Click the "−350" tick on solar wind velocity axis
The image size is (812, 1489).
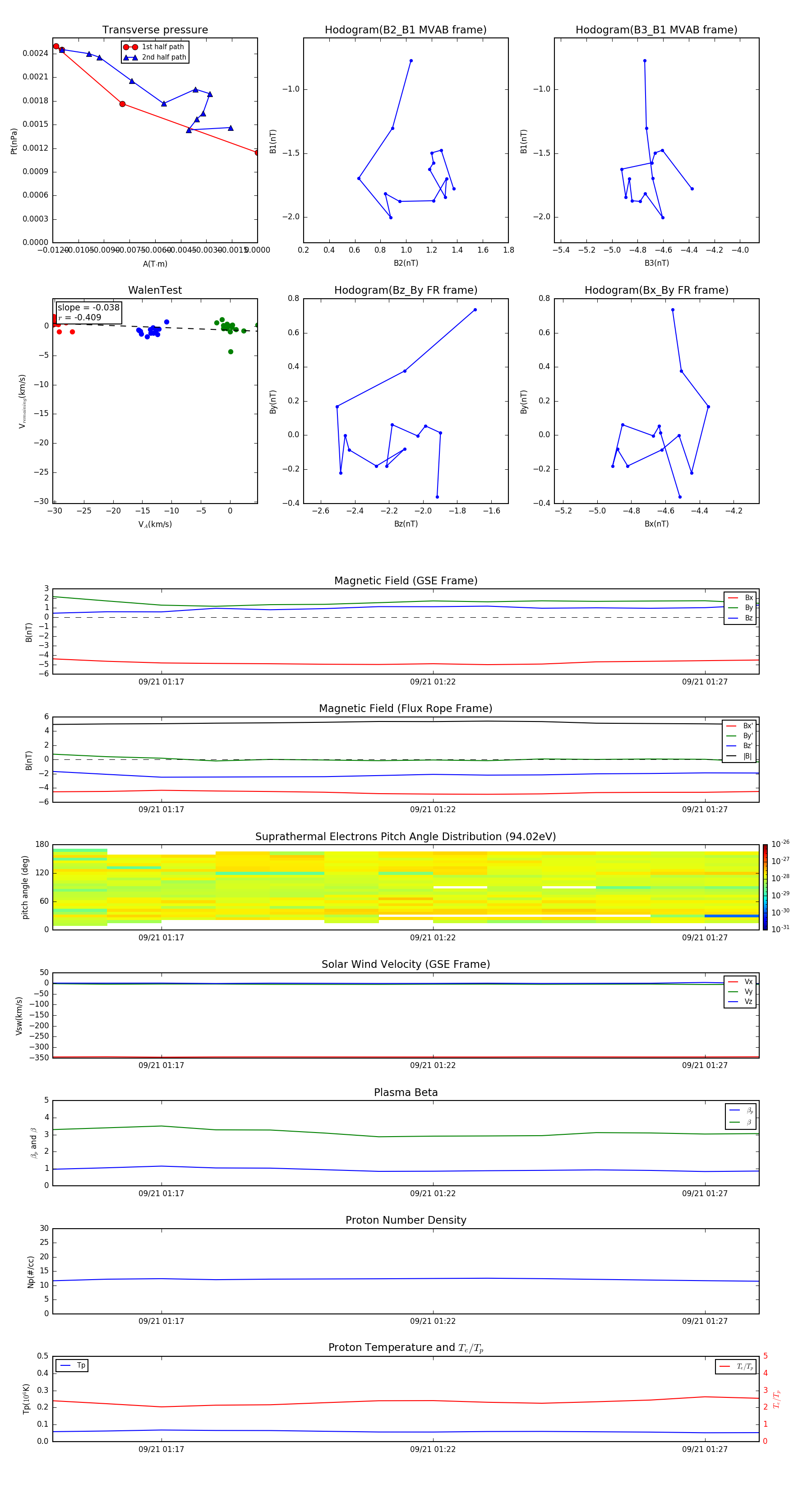click(39, 1058)
